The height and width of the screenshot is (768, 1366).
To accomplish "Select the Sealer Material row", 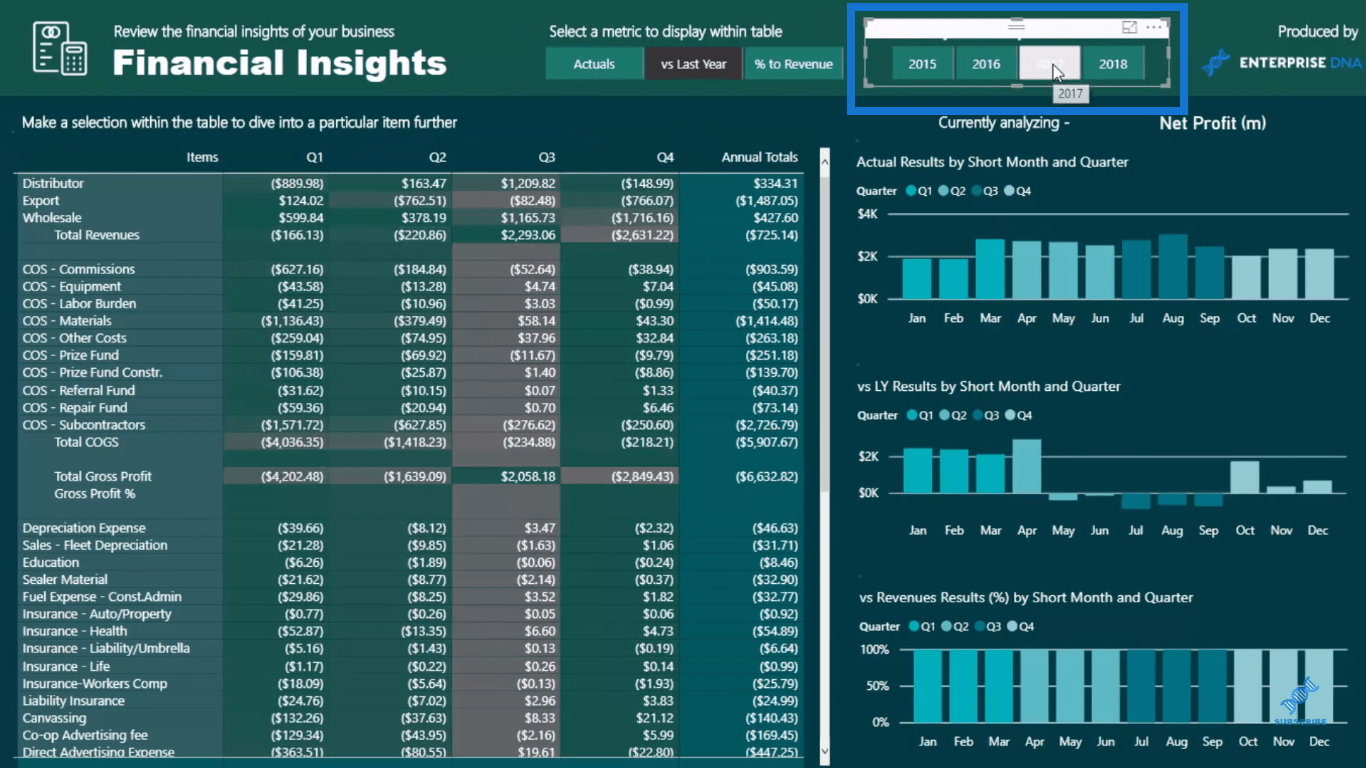I will [410, 579].
